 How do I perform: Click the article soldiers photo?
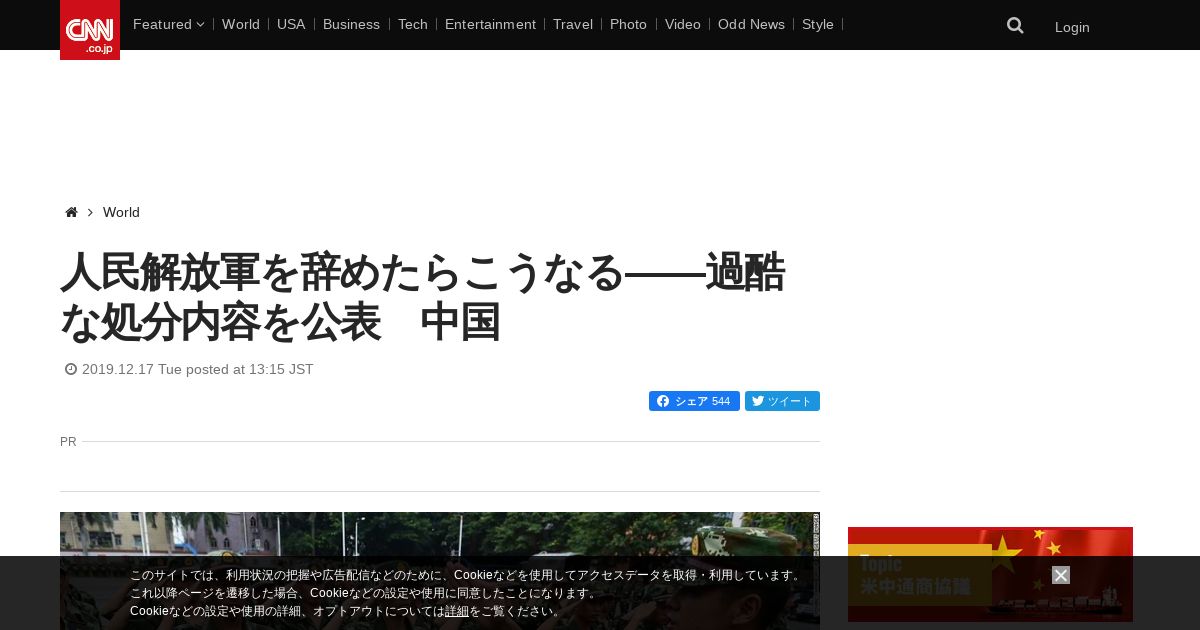(440, 571)
